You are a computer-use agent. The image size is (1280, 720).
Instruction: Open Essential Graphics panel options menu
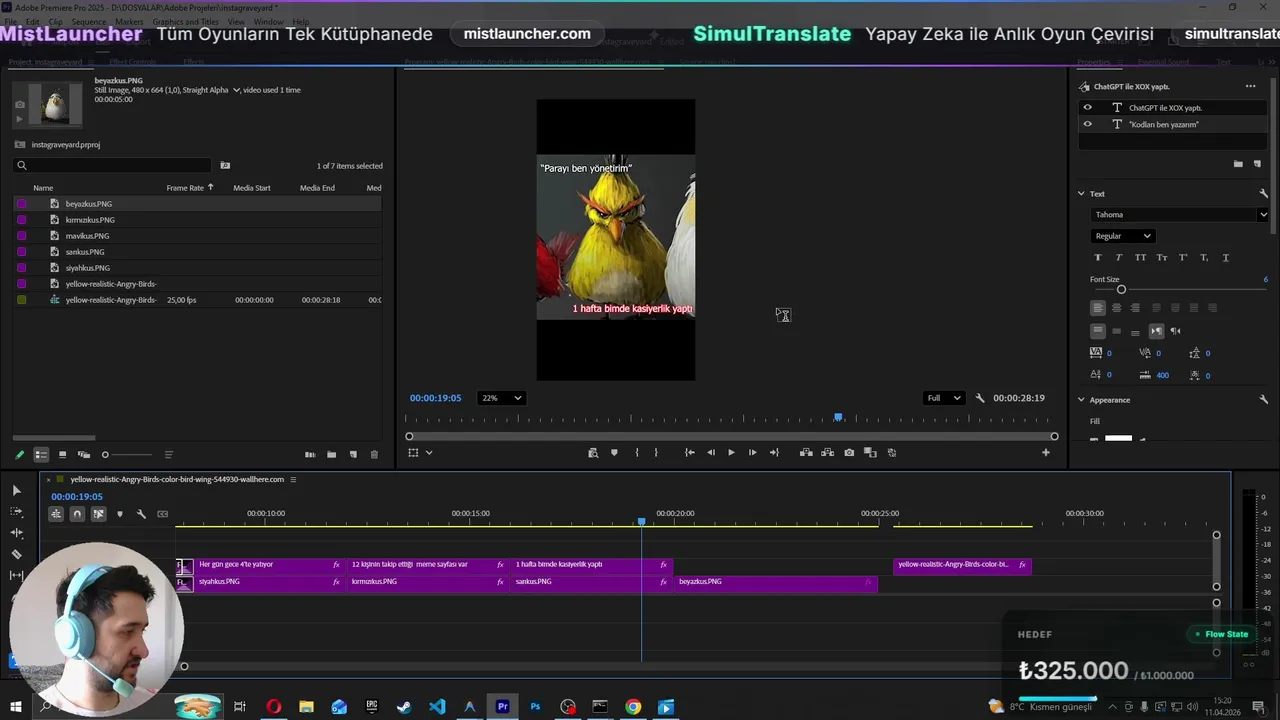pos(1250,87)
